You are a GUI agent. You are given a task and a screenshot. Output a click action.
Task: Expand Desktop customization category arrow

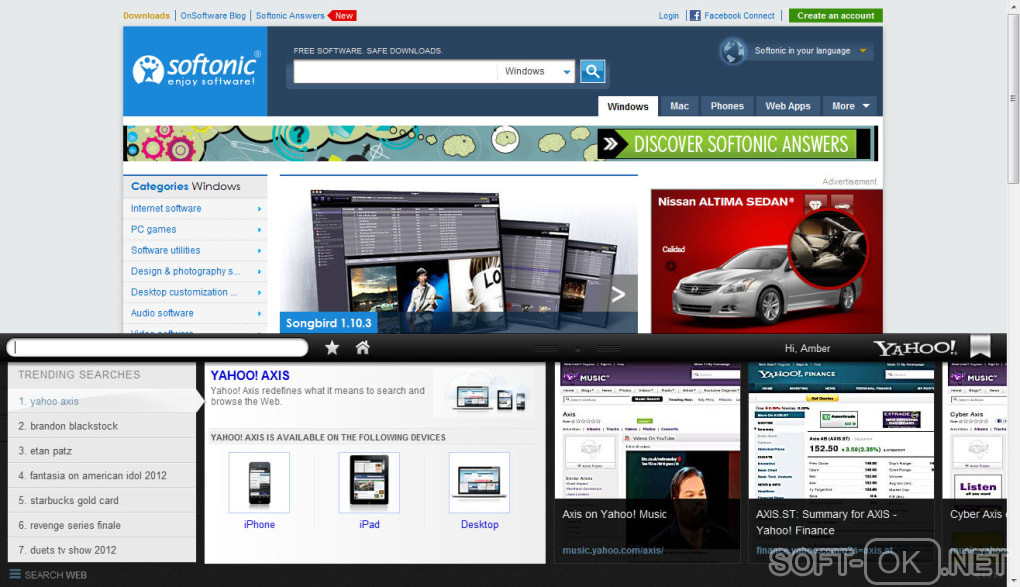(x=259, y=292)
